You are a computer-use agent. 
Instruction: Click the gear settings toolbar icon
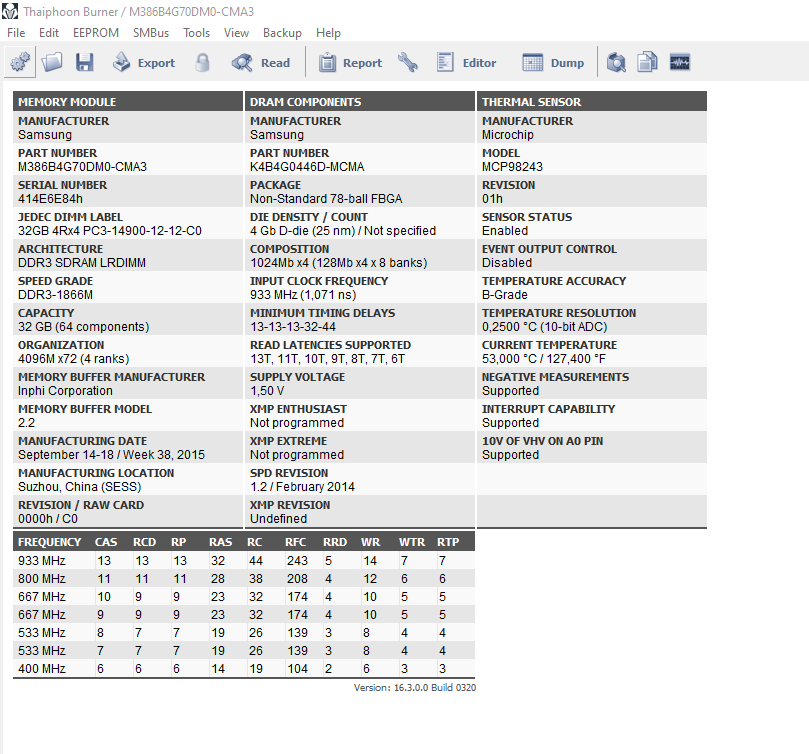point(20,62)
